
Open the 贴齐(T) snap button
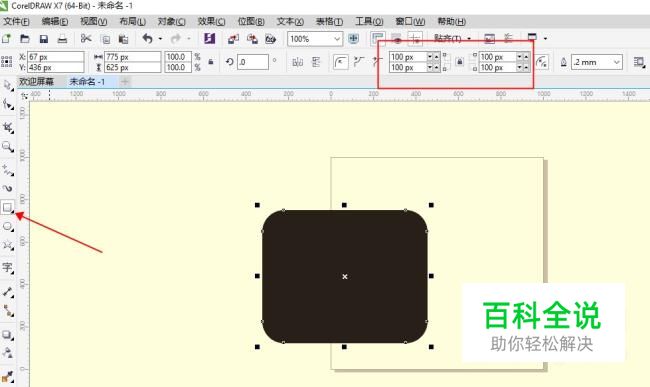(x=452, y=39)
